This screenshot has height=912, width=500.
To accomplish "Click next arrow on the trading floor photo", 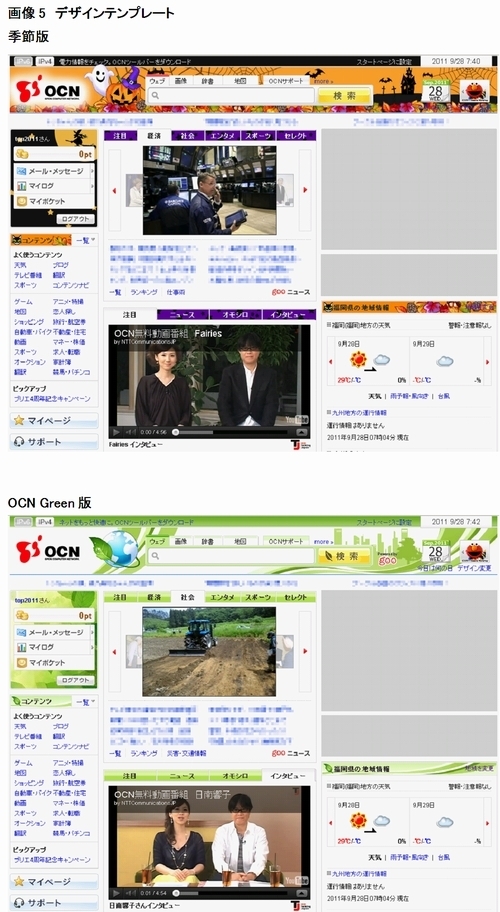I will coord(305,190).
